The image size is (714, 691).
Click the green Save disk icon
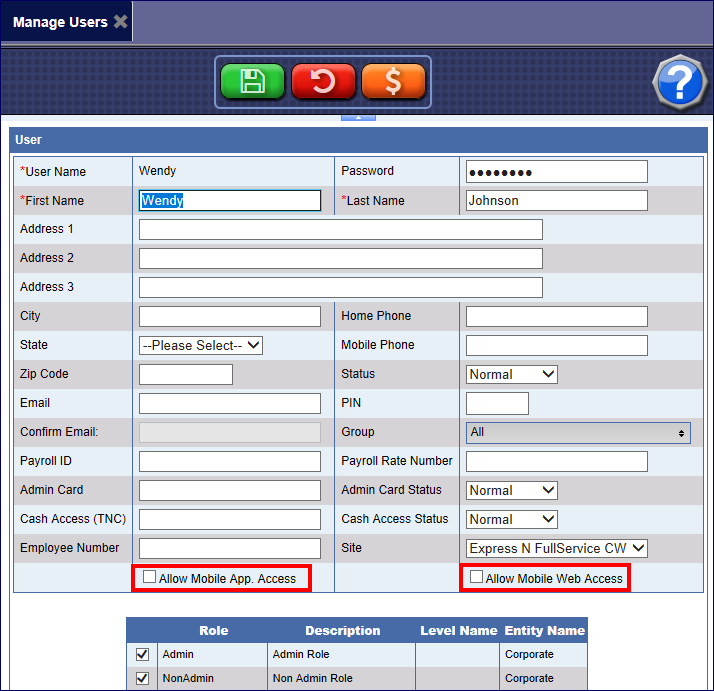253,82
